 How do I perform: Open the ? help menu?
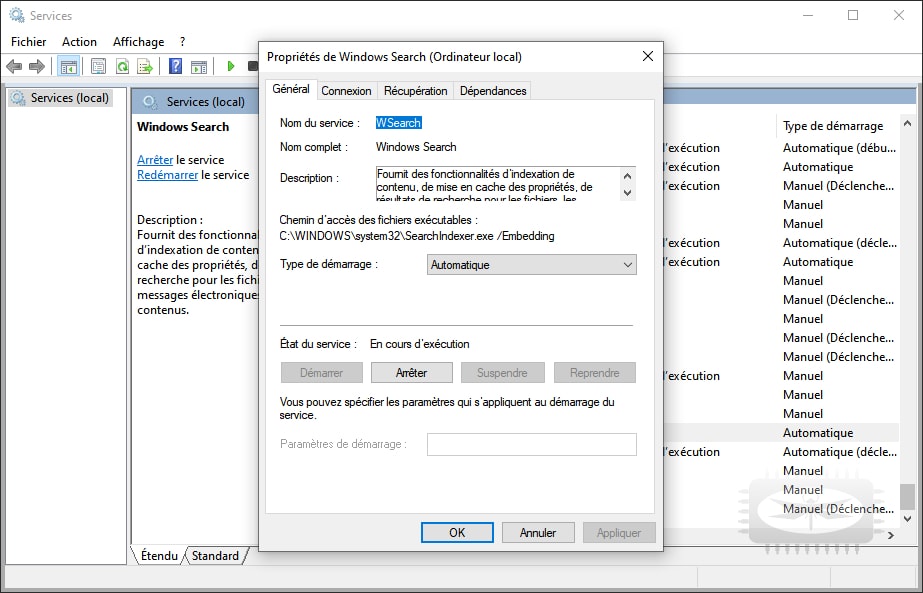click(182, 42)
